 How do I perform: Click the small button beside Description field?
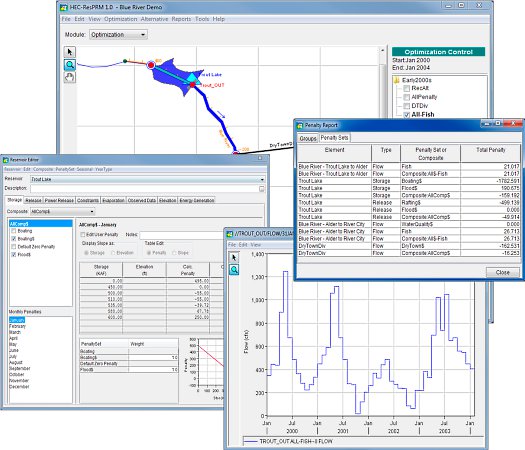(261, 189)
